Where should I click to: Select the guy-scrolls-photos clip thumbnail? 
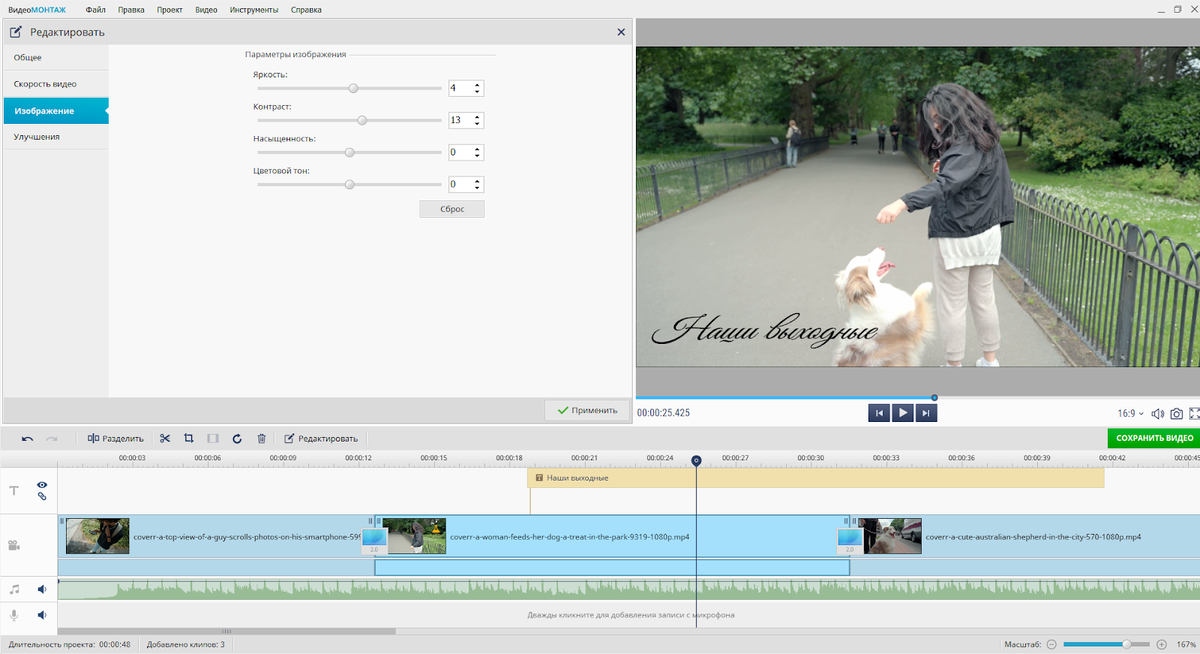pos(98,536)
